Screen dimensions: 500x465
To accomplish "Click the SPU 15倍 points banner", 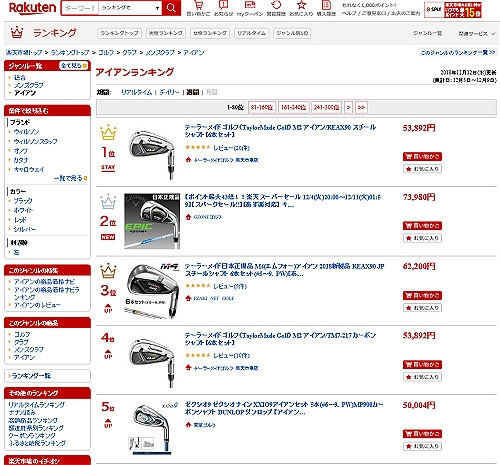I will [453, 10].
